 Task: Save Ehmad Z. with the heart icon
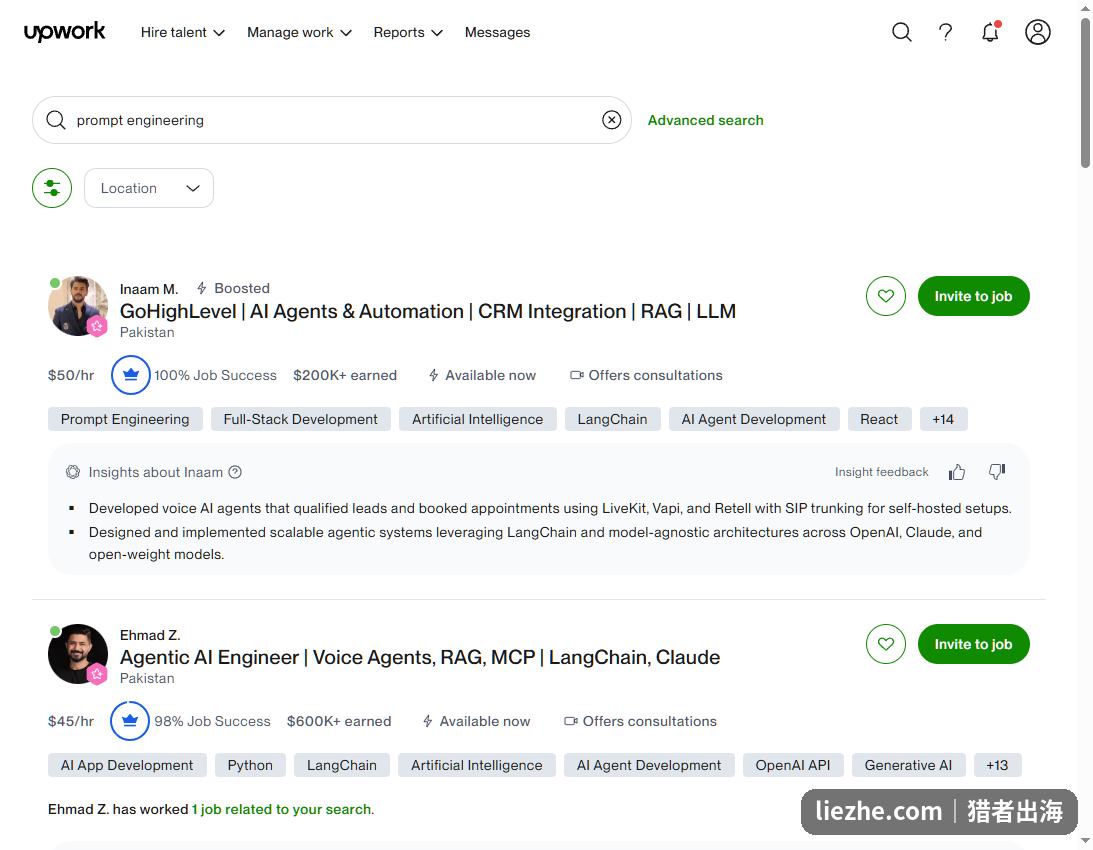tap(885, 644)
